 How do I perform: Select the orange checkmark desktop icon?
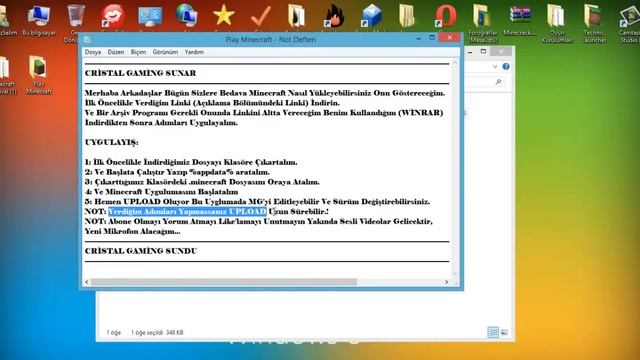(x=260, y=16)
